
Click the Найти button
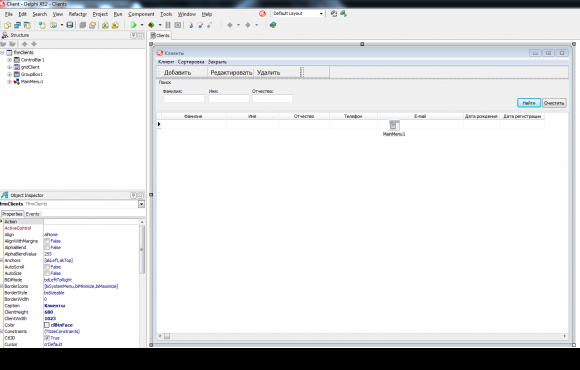click(529, 103)
